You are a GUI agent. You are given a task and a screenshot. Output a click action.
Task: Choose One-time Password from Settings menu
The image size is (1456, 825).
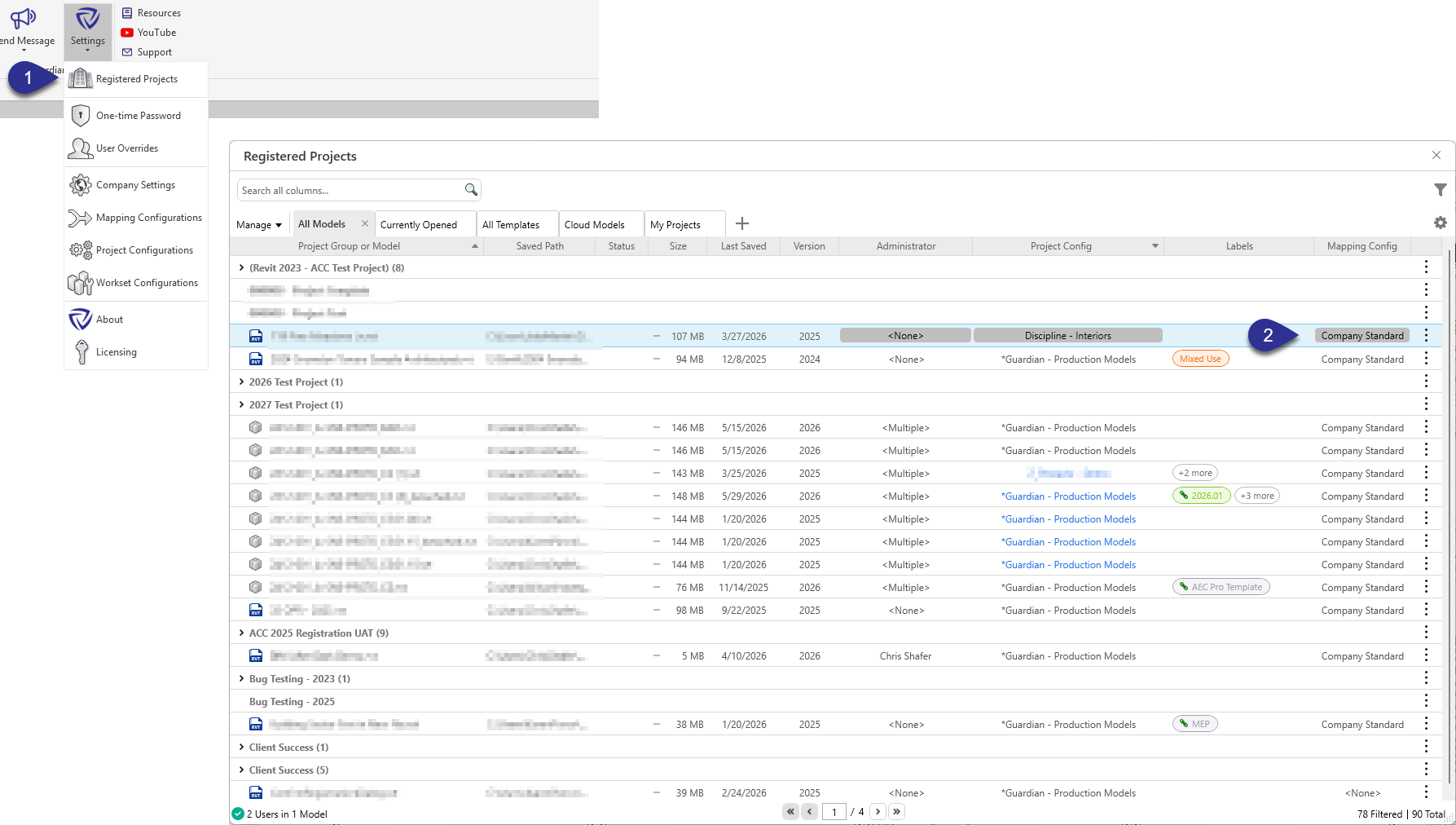tap(136, 116)
